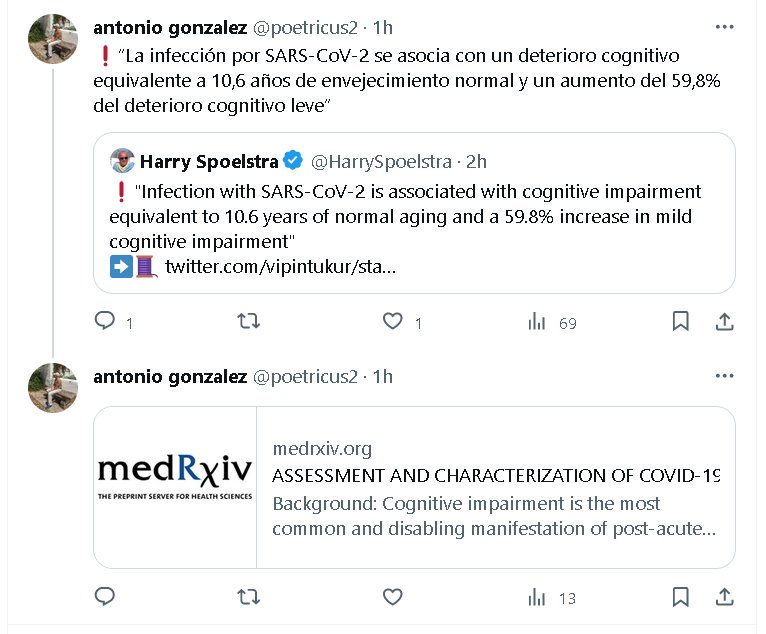Viewport: 766px width, 634px height.
Task: Open Harry Spoelstra's profile from quoted tweet
Action: click(x=208, y=161)
